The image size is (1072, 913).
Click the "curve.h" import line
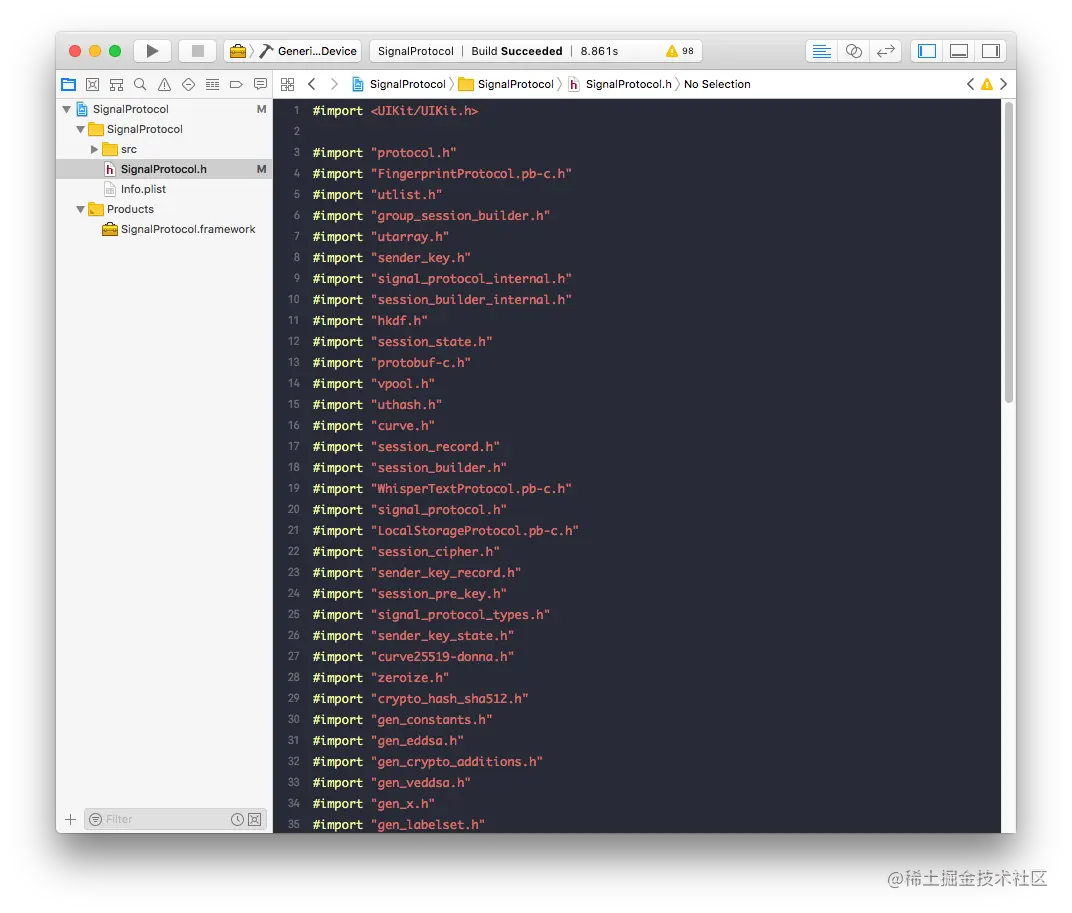pyautogui.click(x=373, y=425)
